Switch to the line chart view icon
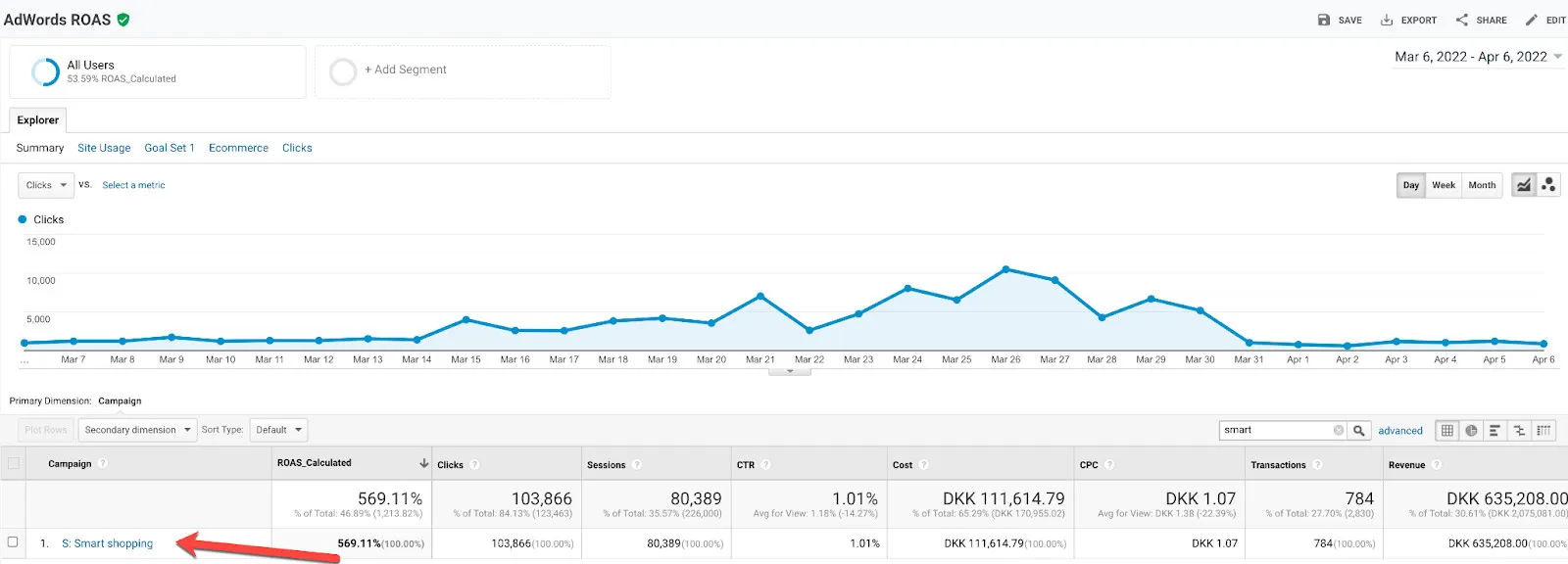The width and height of the screenshot is (1568, 564). (x=1524, y=185)
